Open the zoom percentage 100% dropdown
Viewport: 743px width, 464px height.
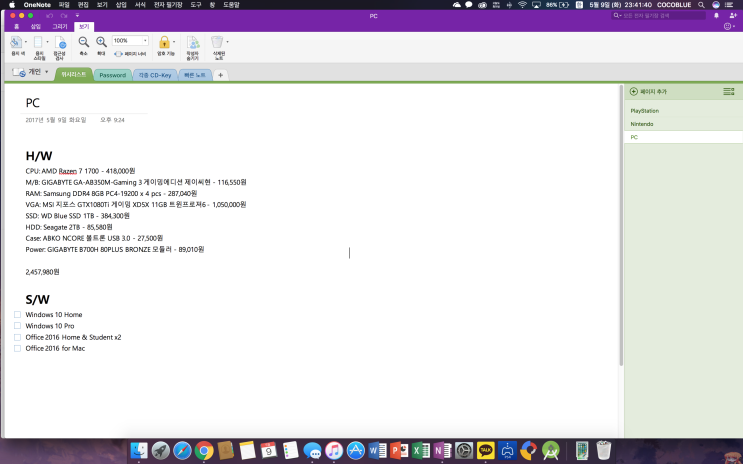(145, 41)
